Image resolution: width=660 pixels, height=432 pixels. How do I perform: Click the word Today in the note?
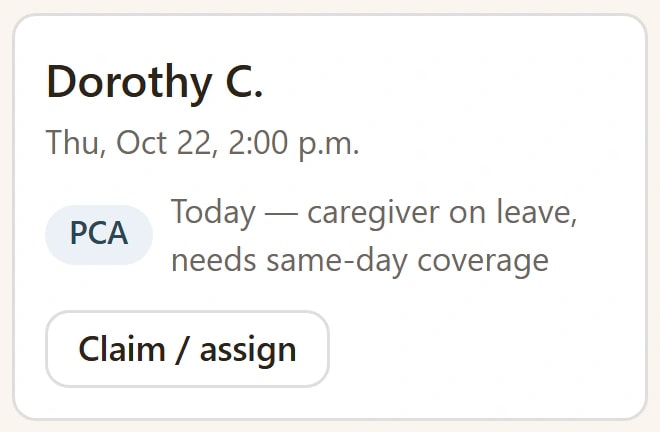coord(213,213)
